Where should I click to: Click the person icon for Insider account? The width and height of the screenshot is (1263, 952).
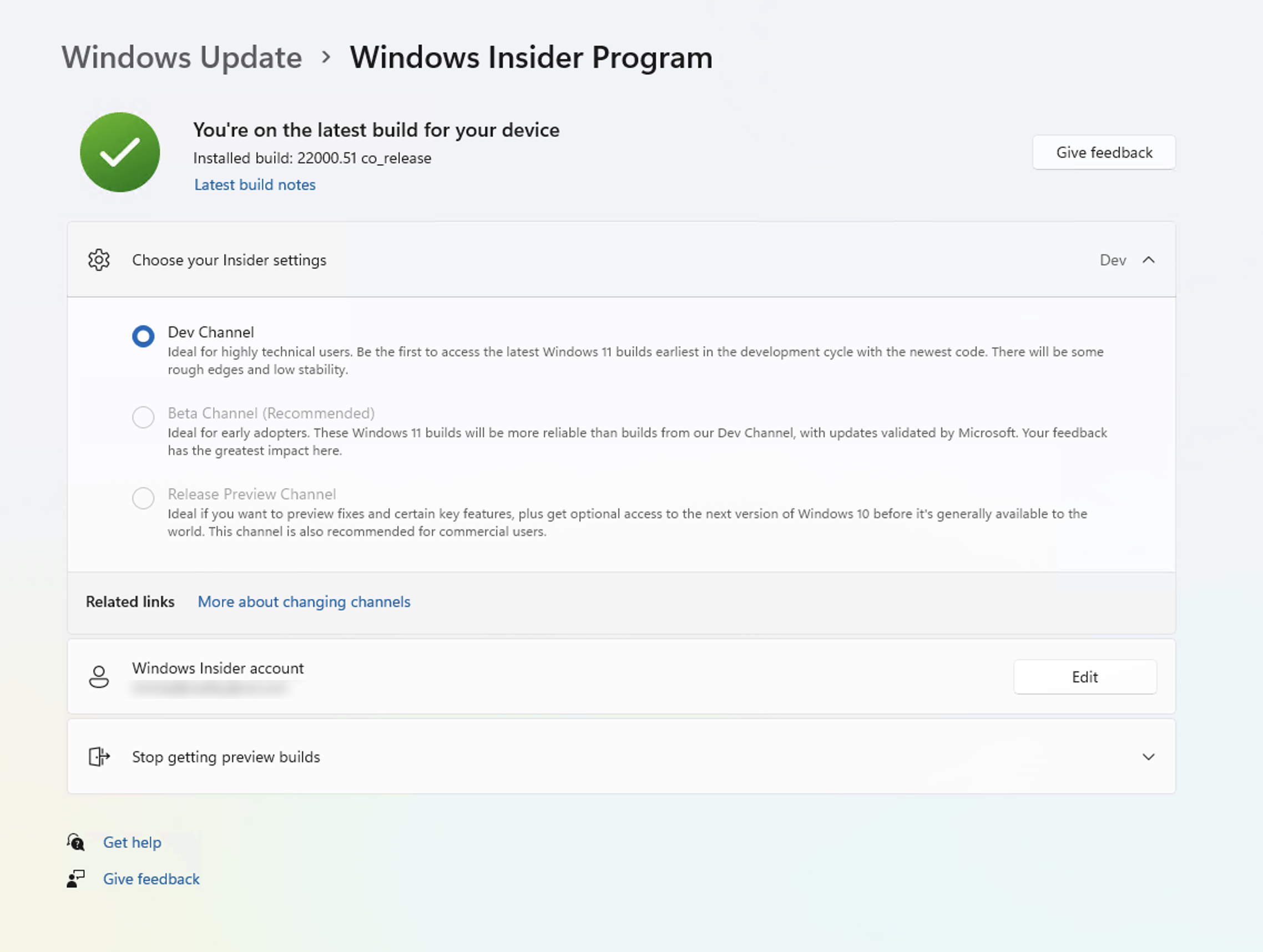(x=99, y=677)
